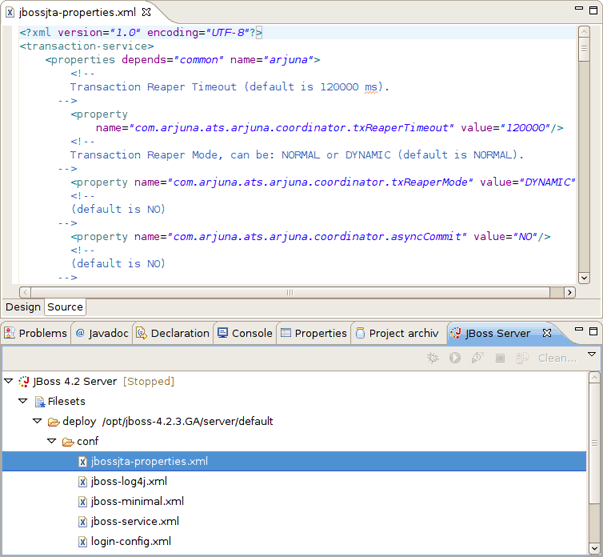Image resolution: width=603 pixels, height=557 pixels.
Task: Click the Clean... toolbar button
Action: [557, 358]
